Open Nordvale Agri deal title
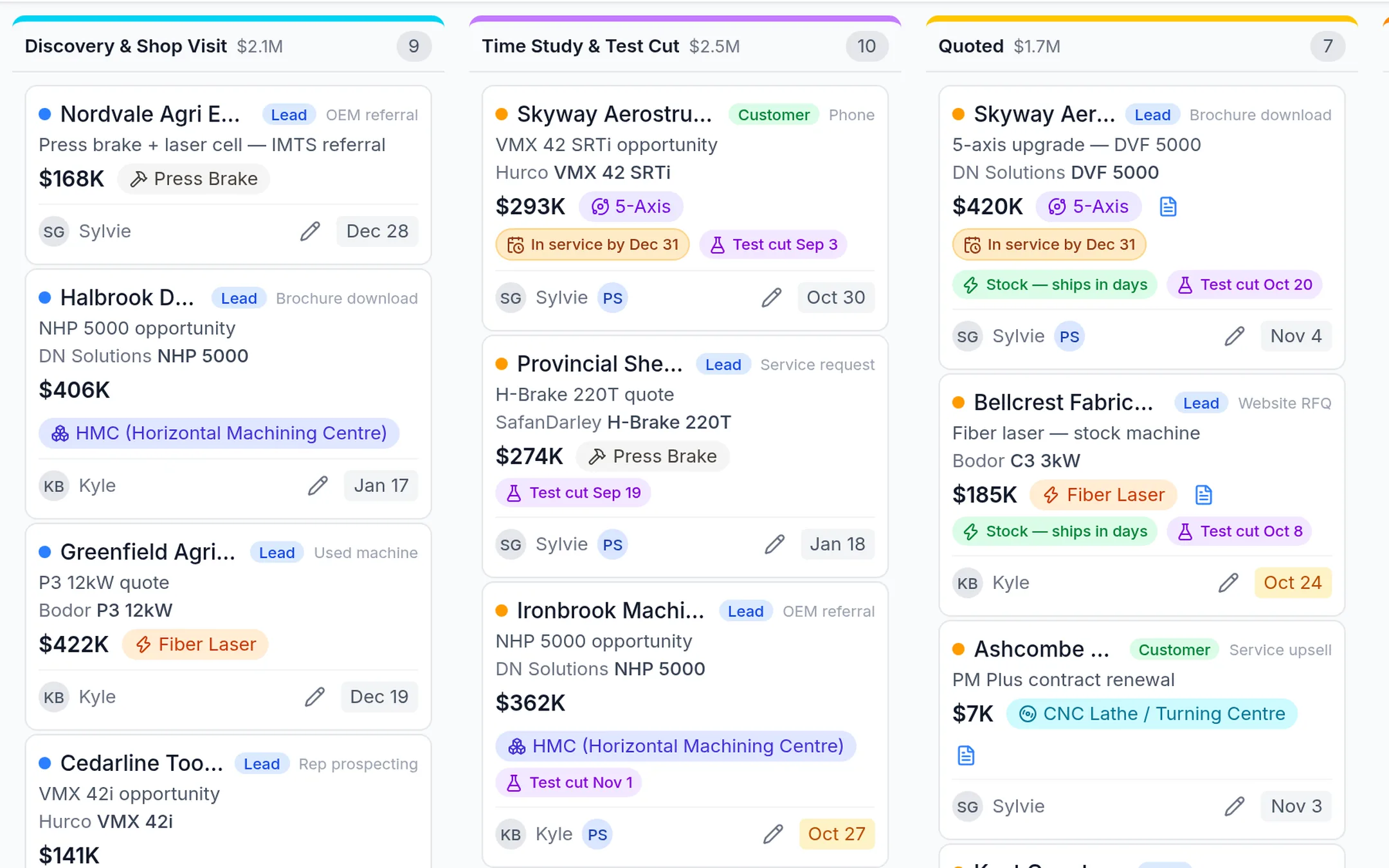The image size is (1389, 868). point(150,114)
